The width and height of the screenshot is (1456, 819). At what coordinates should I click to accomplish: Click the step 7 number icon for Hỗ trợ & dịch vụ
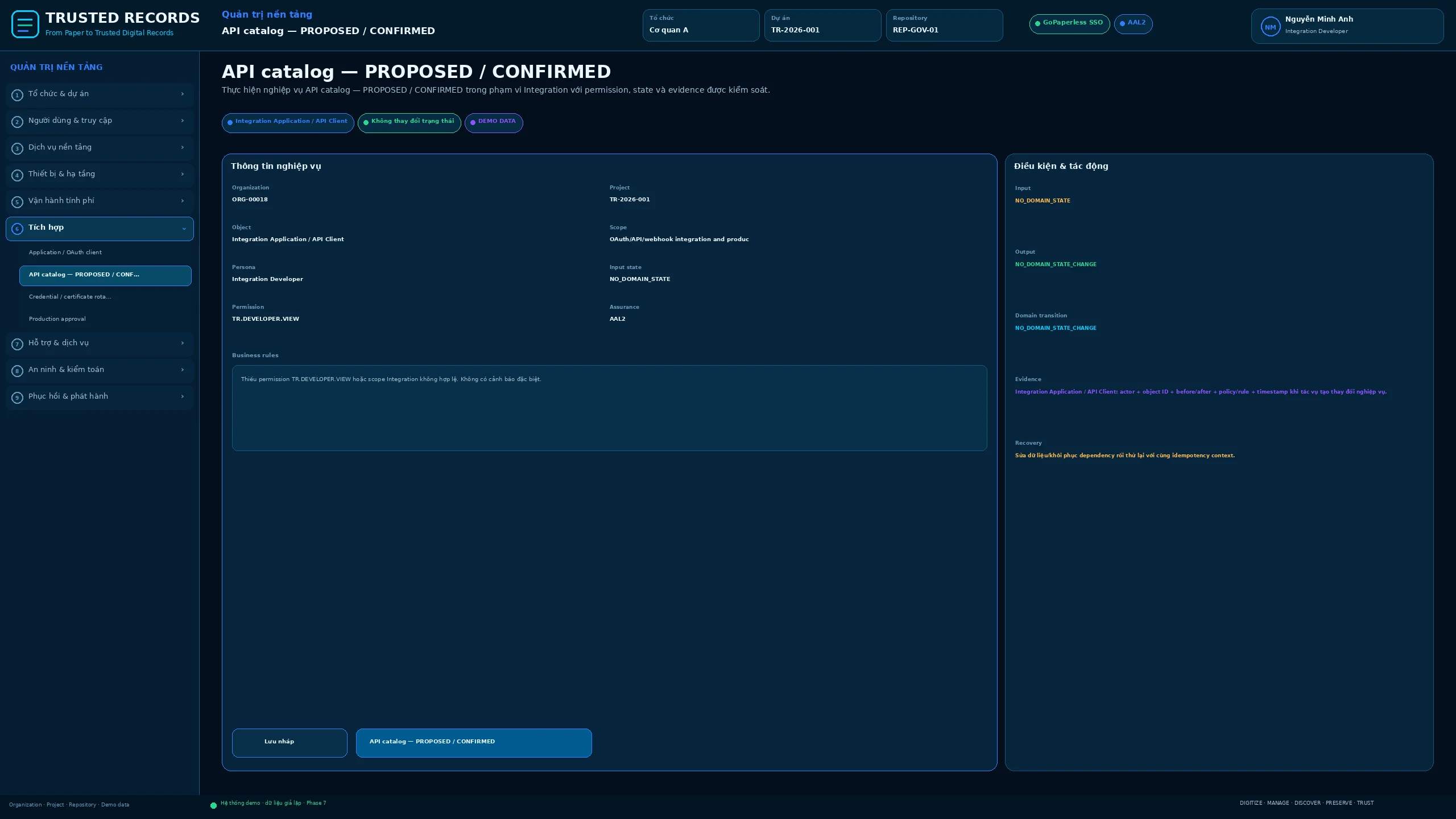17,344
